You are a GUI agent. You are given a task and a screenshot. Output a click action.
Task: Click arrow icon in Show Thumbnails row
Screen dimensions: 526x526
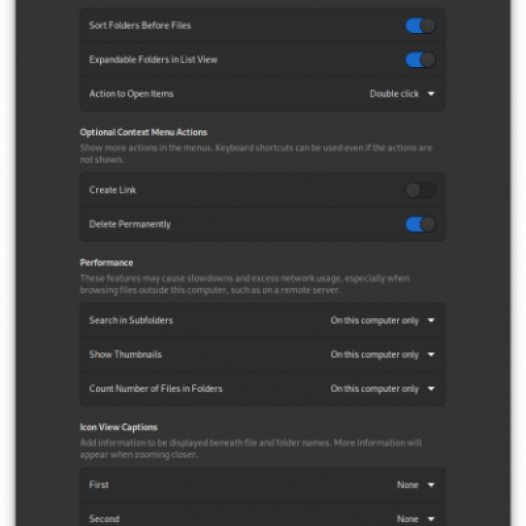click(x=431, y=355)
